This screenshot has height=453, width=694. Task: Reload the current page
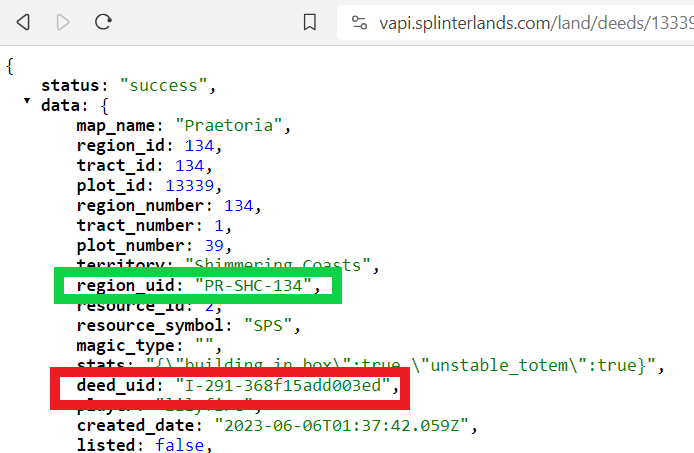[x=103, y=22]
